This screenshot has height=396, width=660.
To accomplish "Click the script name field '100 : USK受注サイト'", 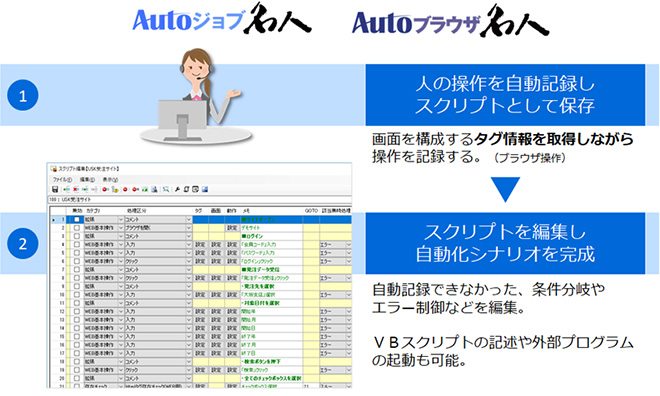I will coord(200,199).
